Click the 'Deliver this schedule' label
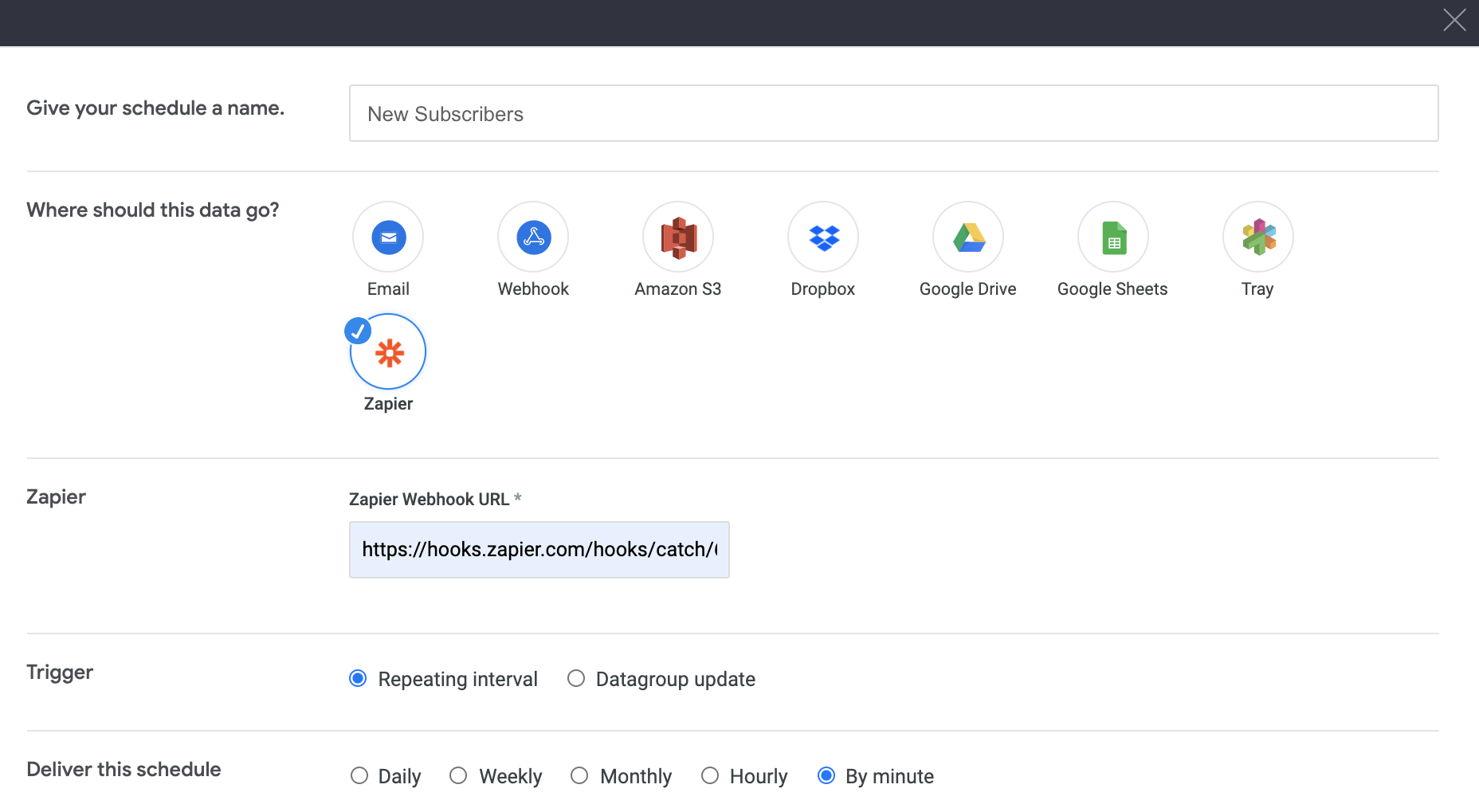The image size is (1479, 812). [124, 770]
